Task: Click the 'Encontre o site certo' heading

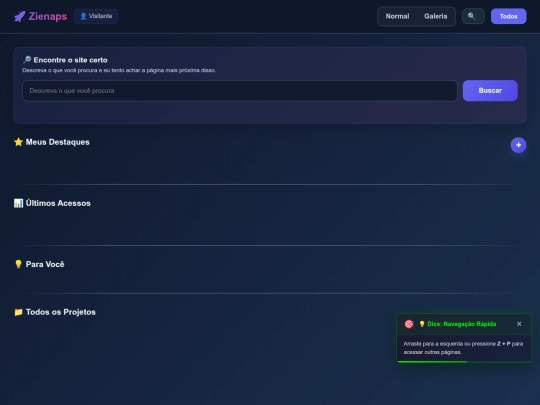Action: click(70, 60)
